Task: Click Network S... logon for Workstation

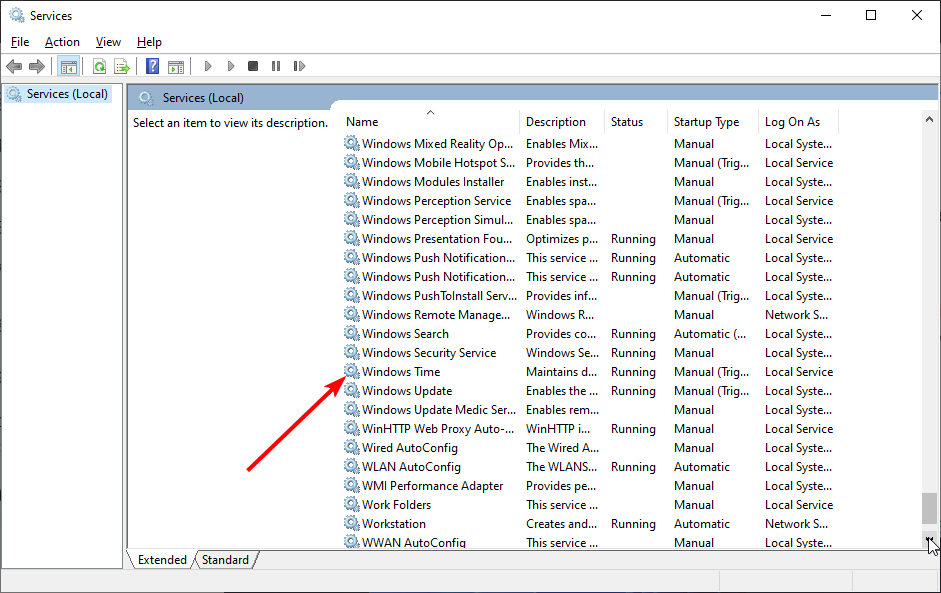Action: point(796,523)
